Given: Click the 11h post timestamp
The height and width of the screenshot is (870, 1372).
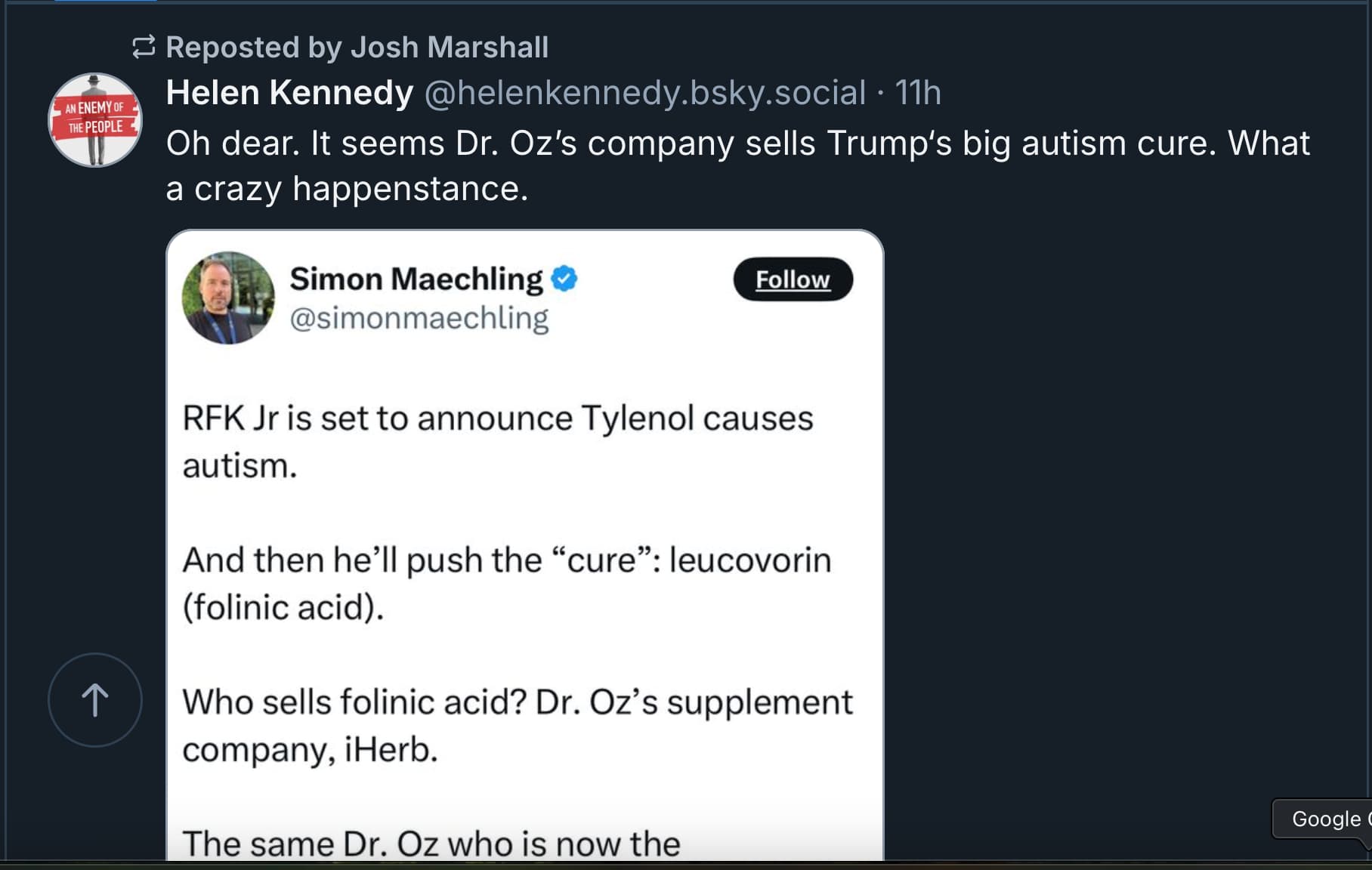Looking at the screenshot, I should [918, 92].
